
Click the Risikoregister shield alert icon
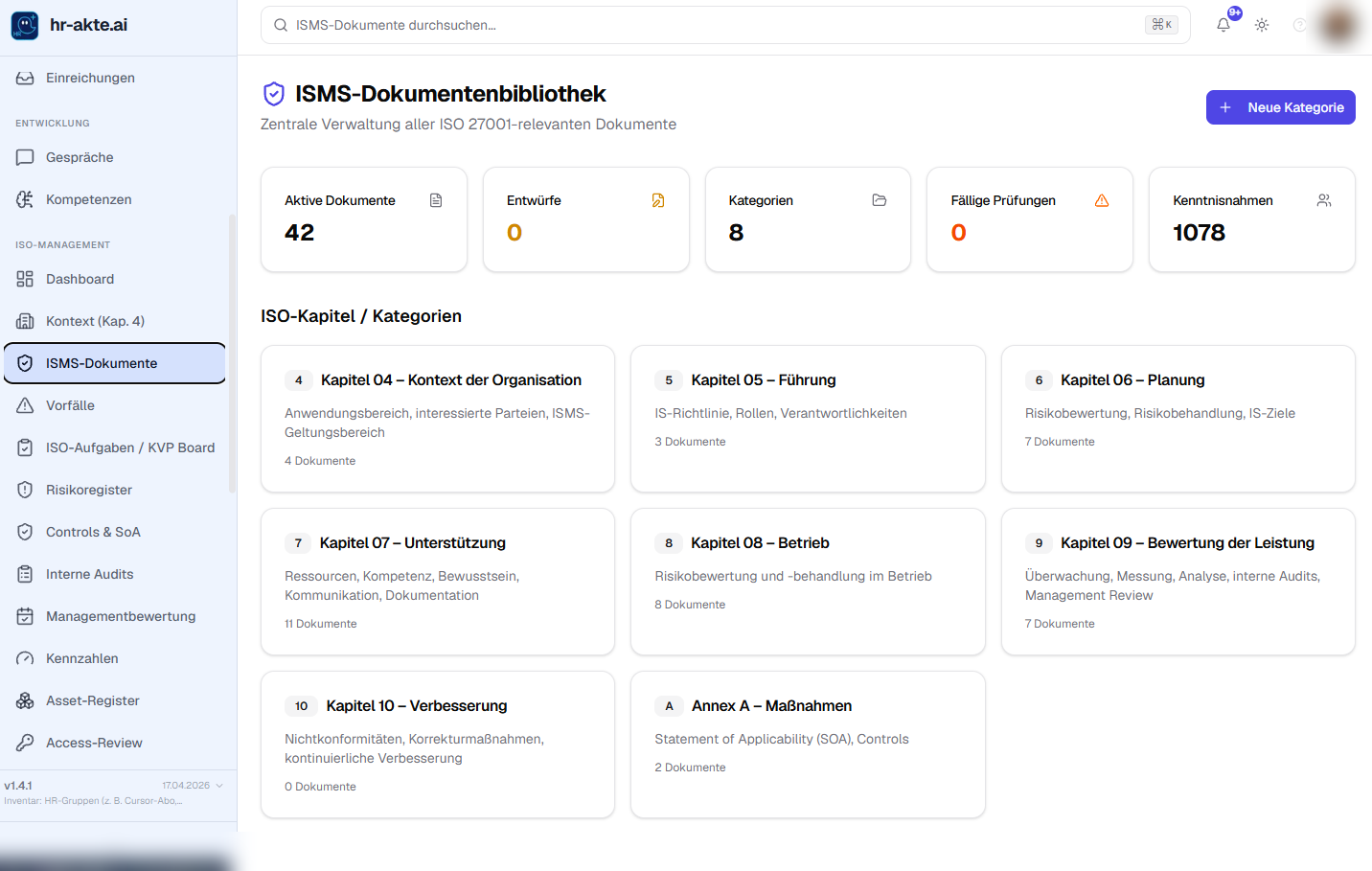(x=25, y=490)
